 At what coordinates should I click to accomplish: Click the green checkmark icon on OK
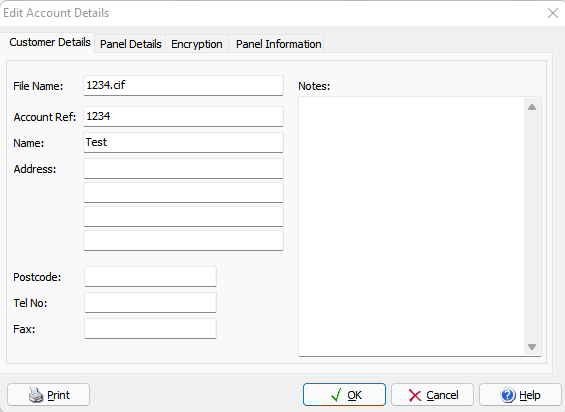(336, 395)
